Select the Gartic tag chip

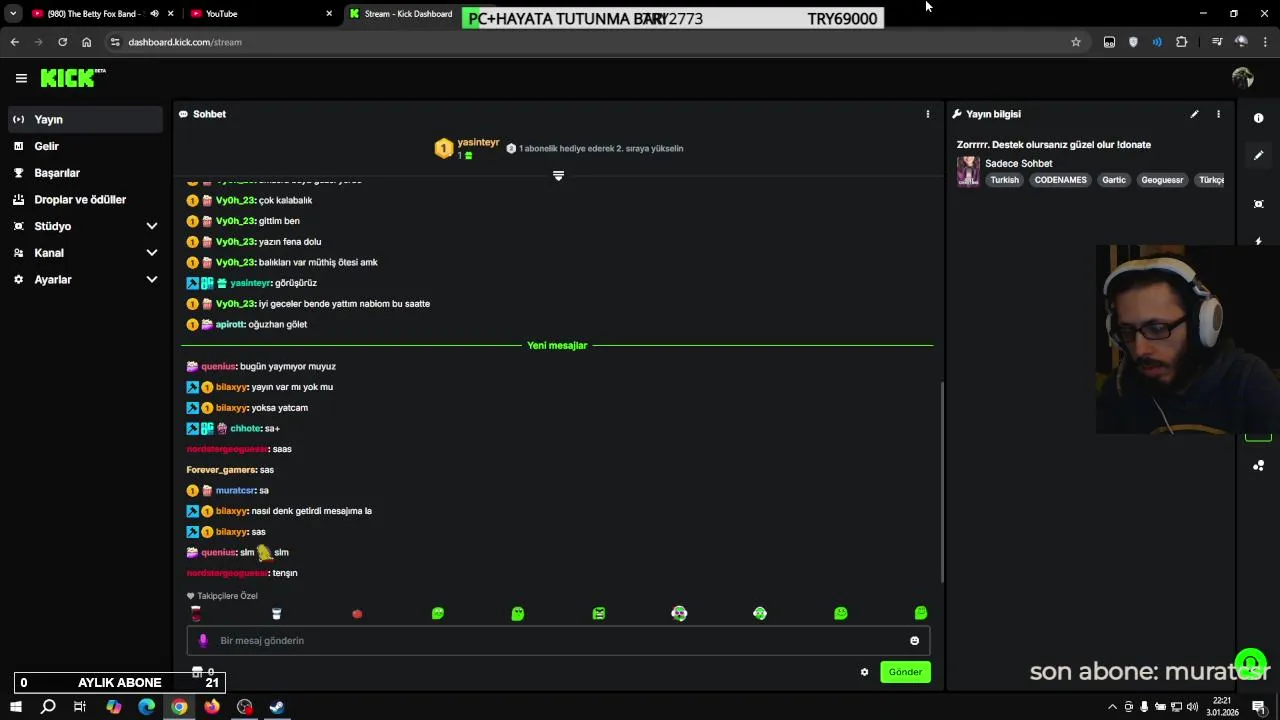click(x=1113, y=180)
